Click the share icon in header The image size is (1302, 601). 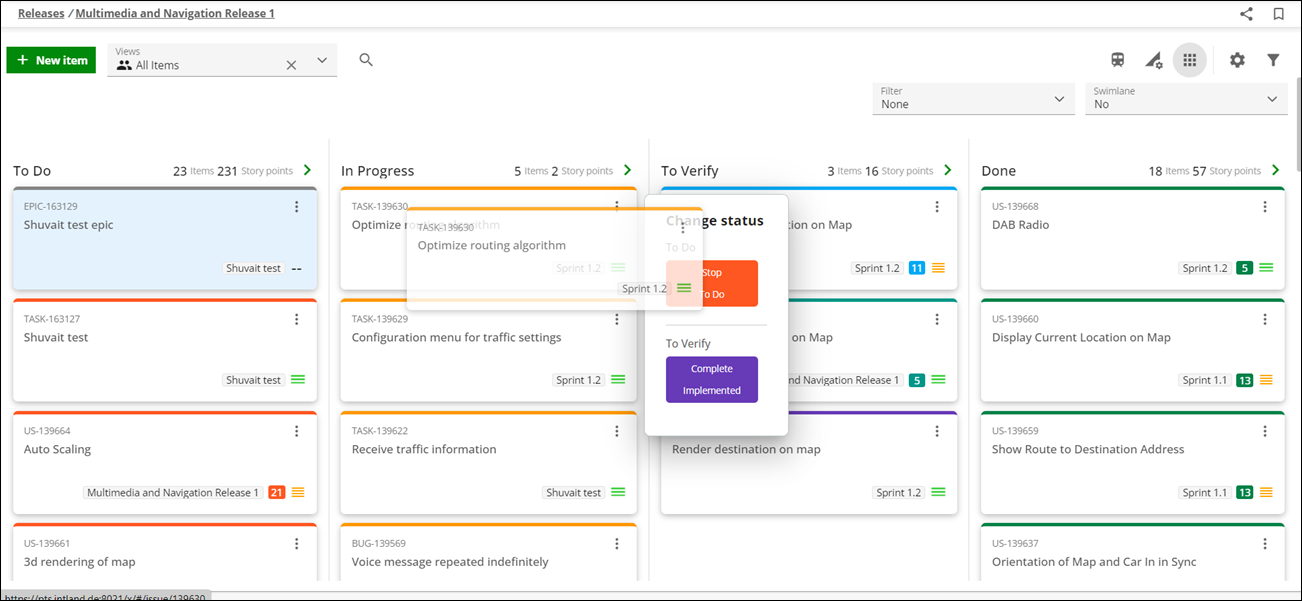1246,14
